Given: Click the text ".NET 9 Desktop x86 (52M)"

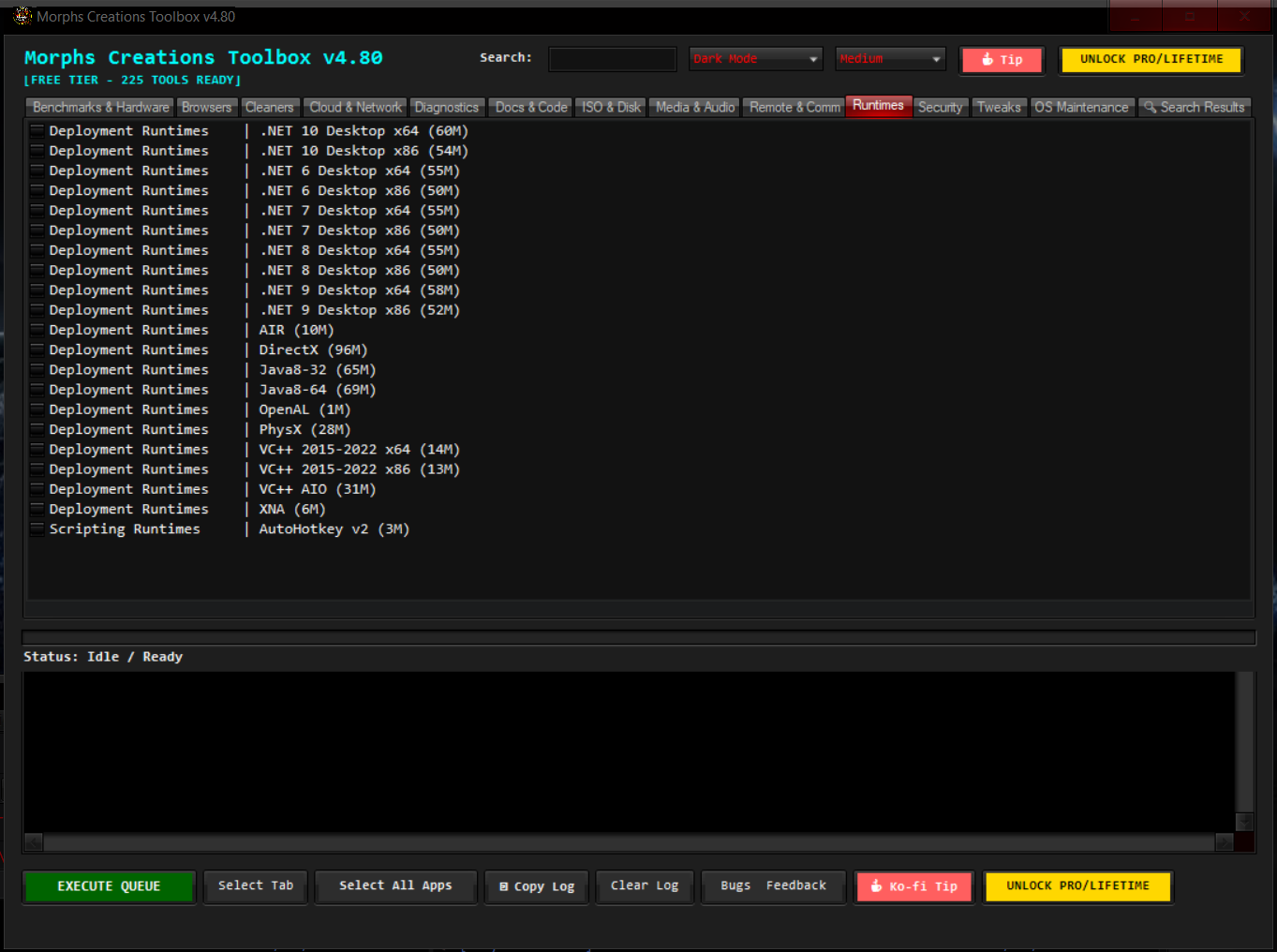Looking at the screenshot, I should point(360,310).
